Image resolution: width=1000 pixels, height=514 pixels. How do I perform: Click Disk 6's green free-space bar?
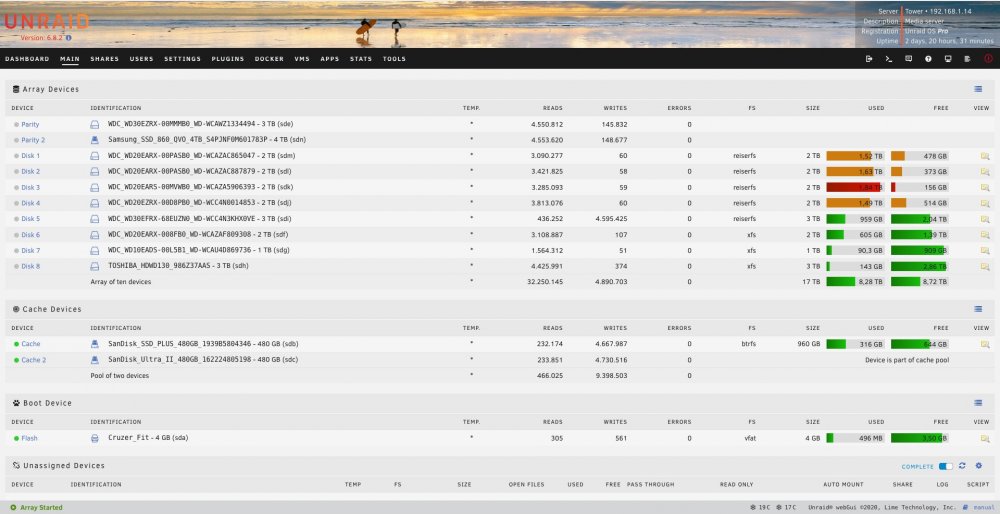(920, 235)
